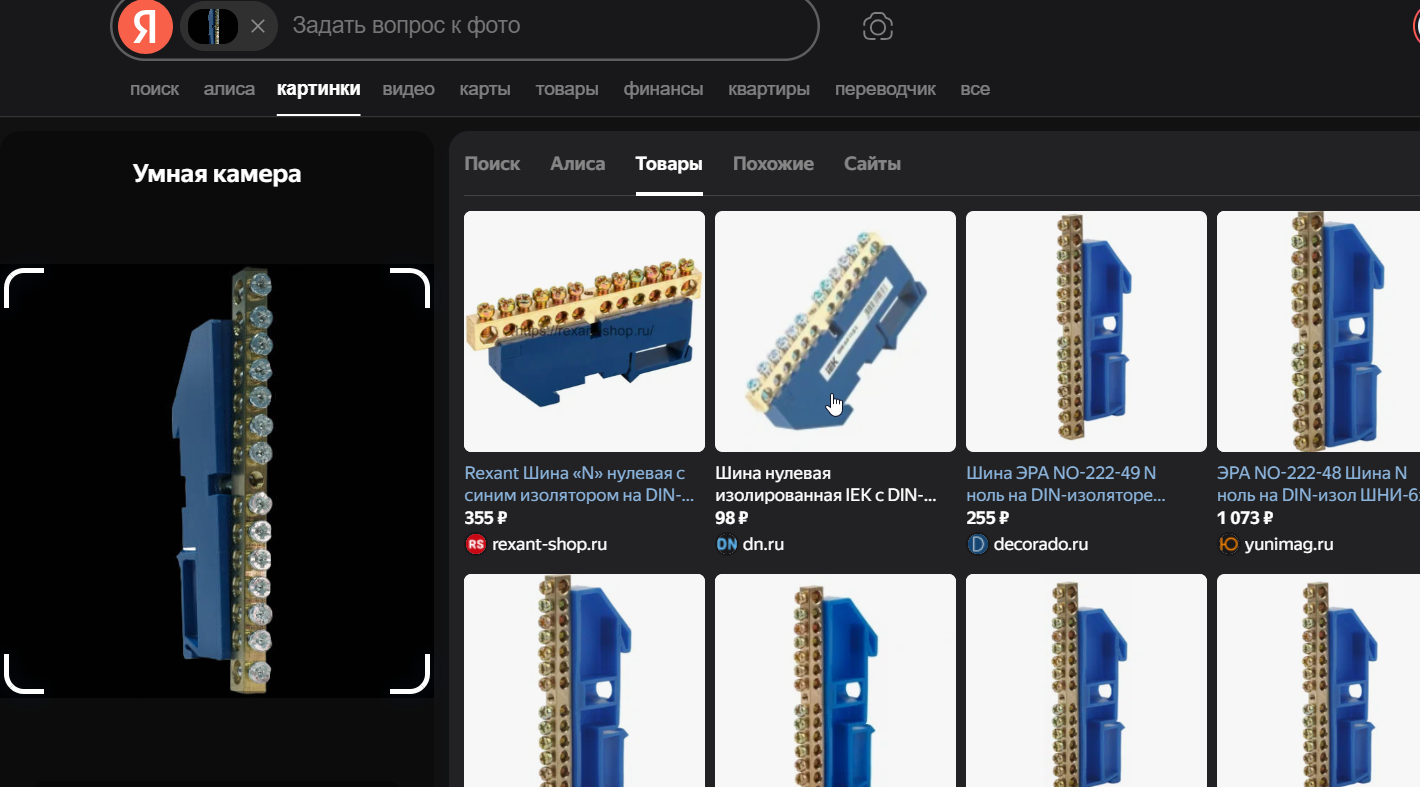Open the IEK busbar product image
1420x787 pixels.
835,331
